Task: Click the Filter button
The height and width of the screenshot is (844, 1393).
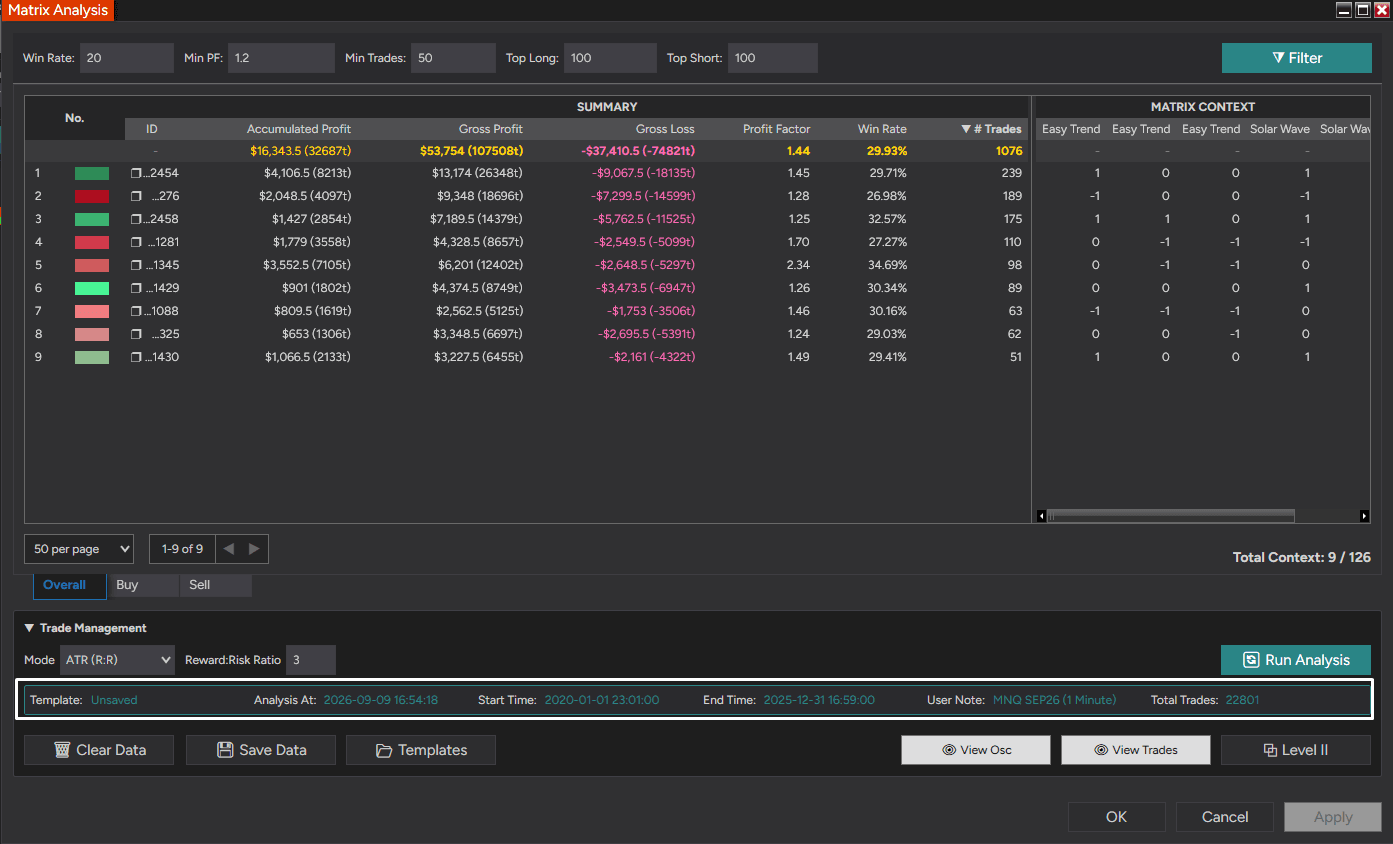Action: (x=1297, y=58)
